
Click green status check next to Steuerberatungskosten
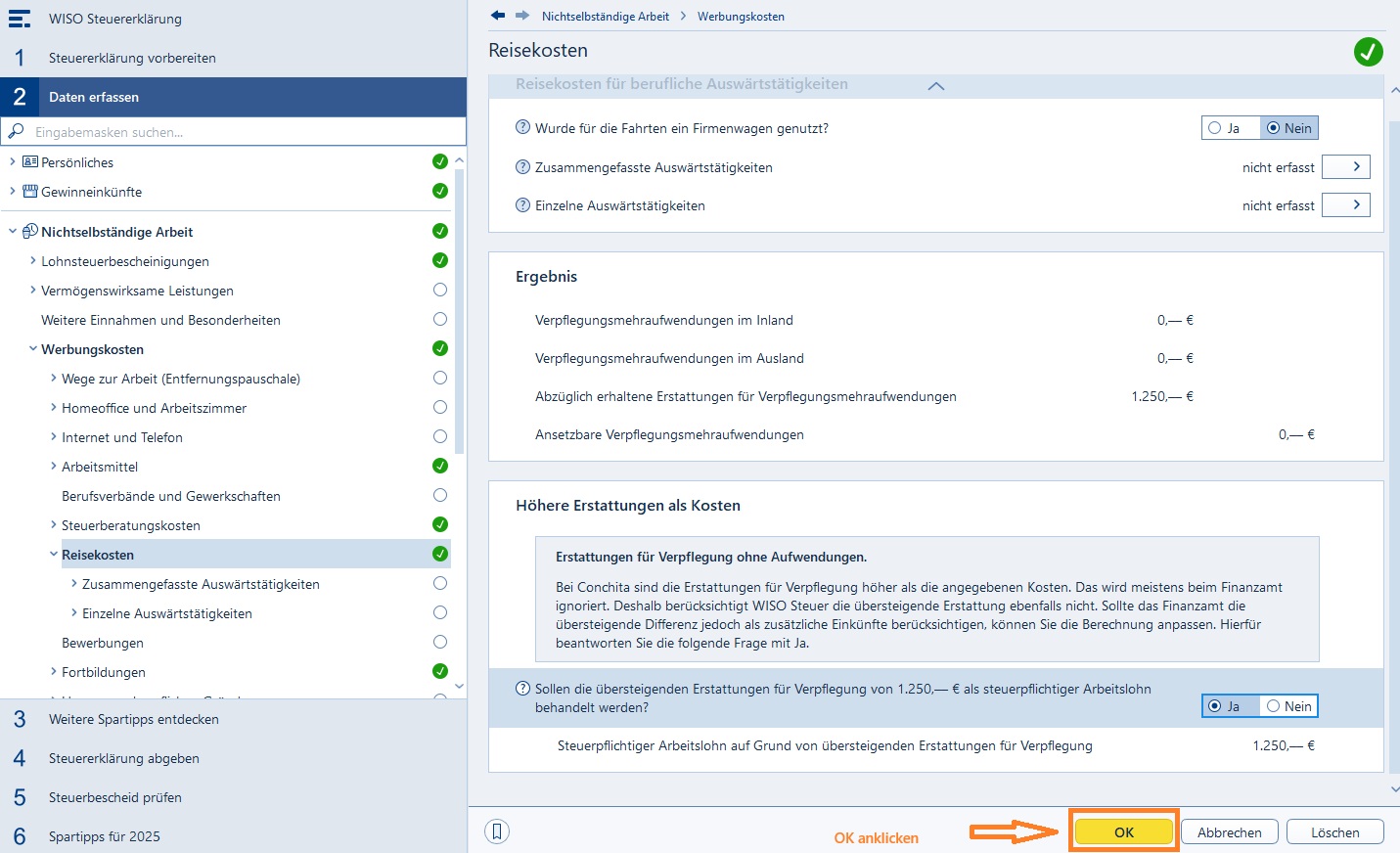coord(440,524)
